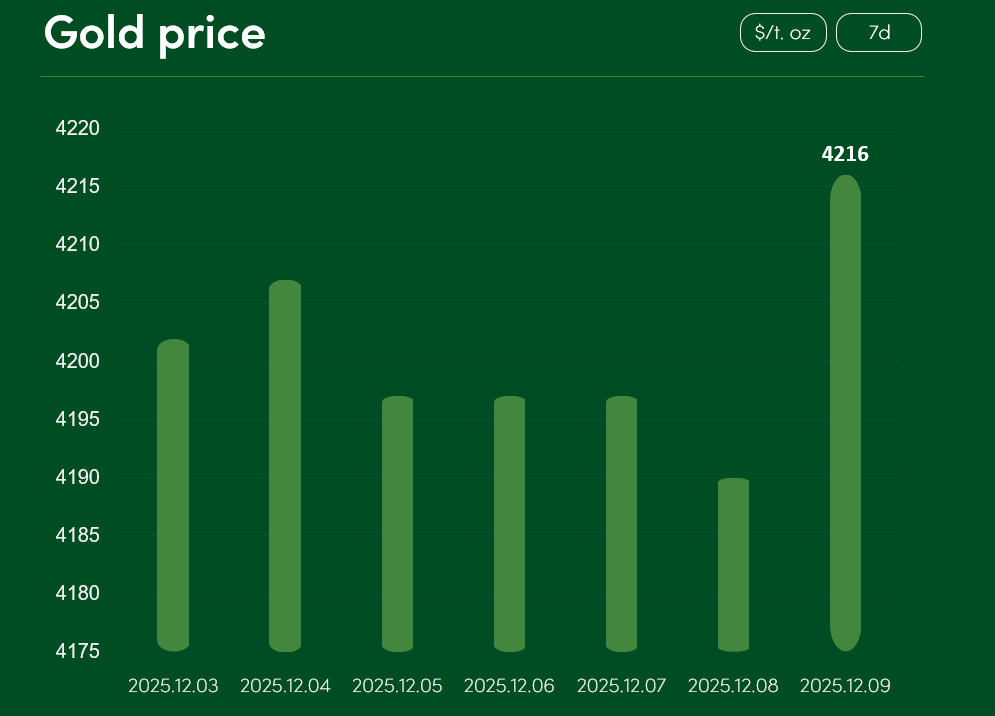Select the 2025.12.04 axis label
Image resolution: width=995 pixels, height=716 pixels.
click(285, 686)
